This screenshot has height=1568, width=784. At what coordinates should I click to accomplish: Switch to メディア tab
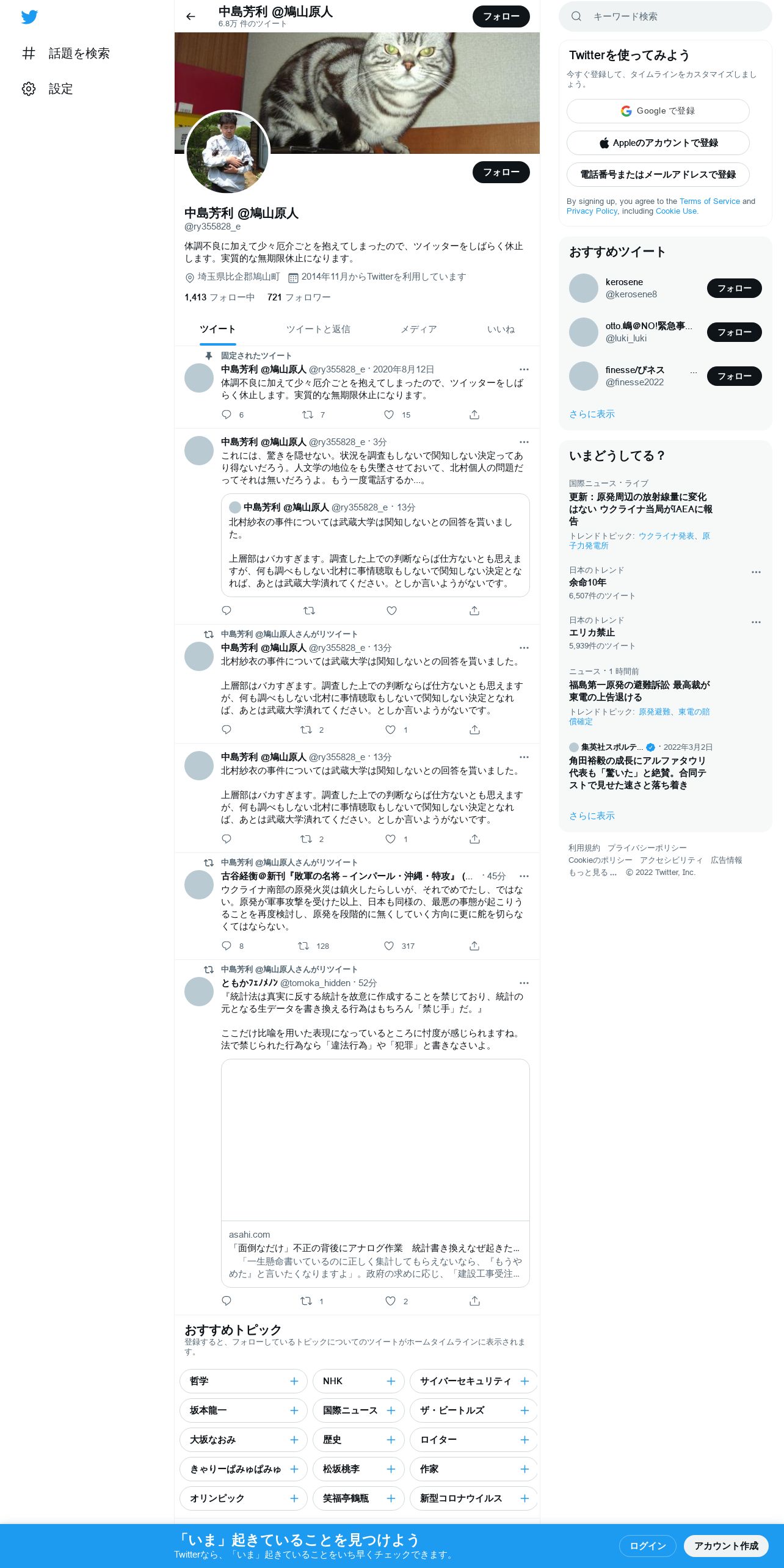[x=419, y=329]
